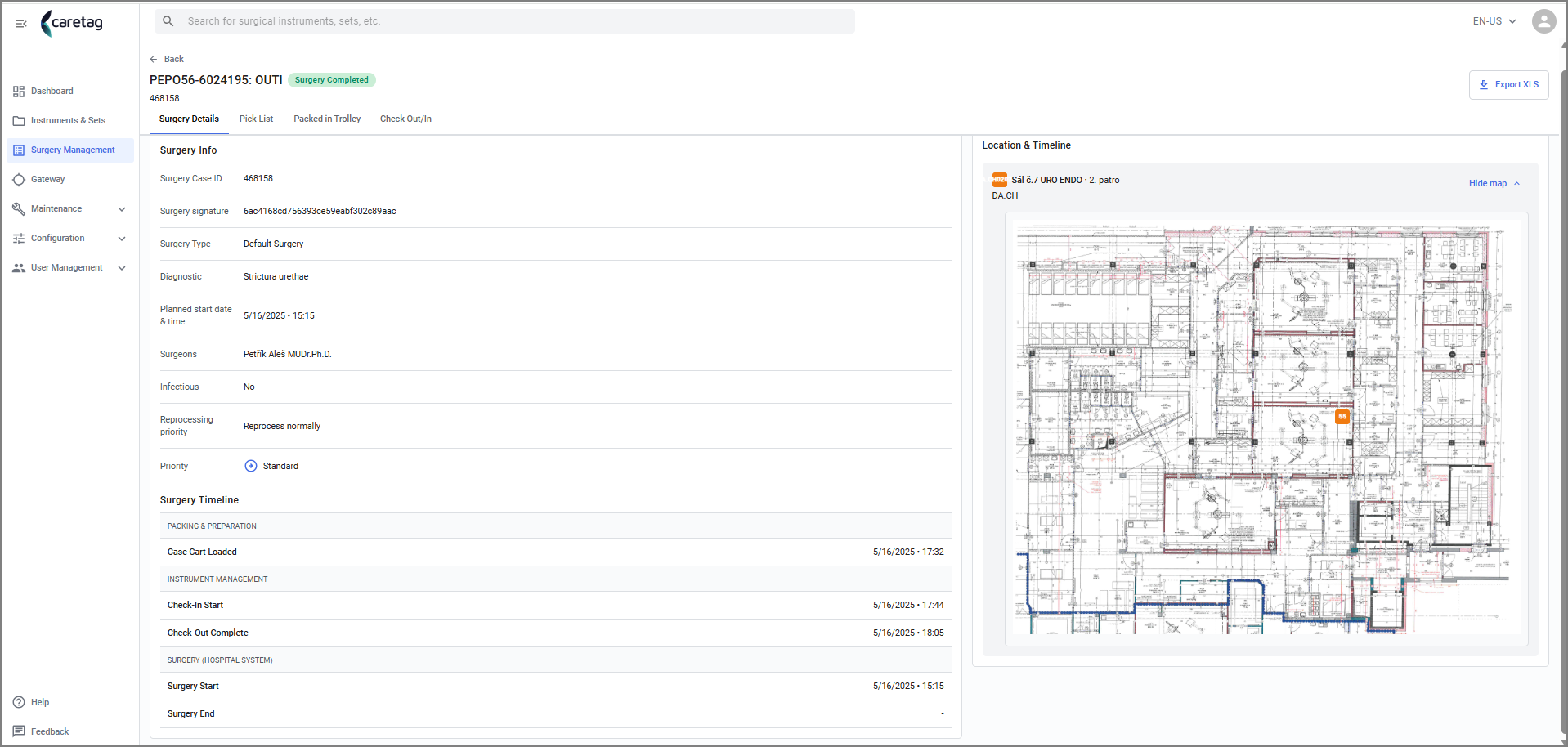The image size is (1568, 747).
Task: Click the Packing & Preparation section header
Action: click(x=555, y=526)
